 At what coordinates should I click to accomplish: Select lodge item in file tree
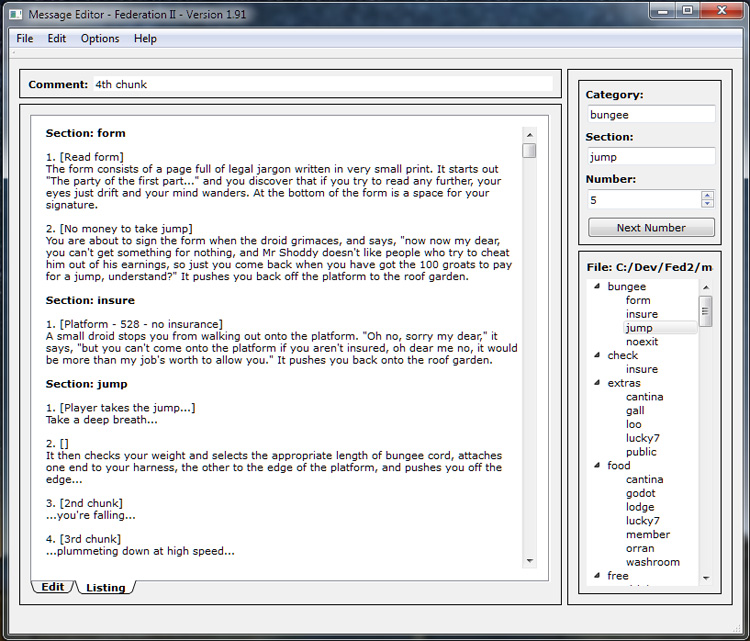tap(640, 507)
